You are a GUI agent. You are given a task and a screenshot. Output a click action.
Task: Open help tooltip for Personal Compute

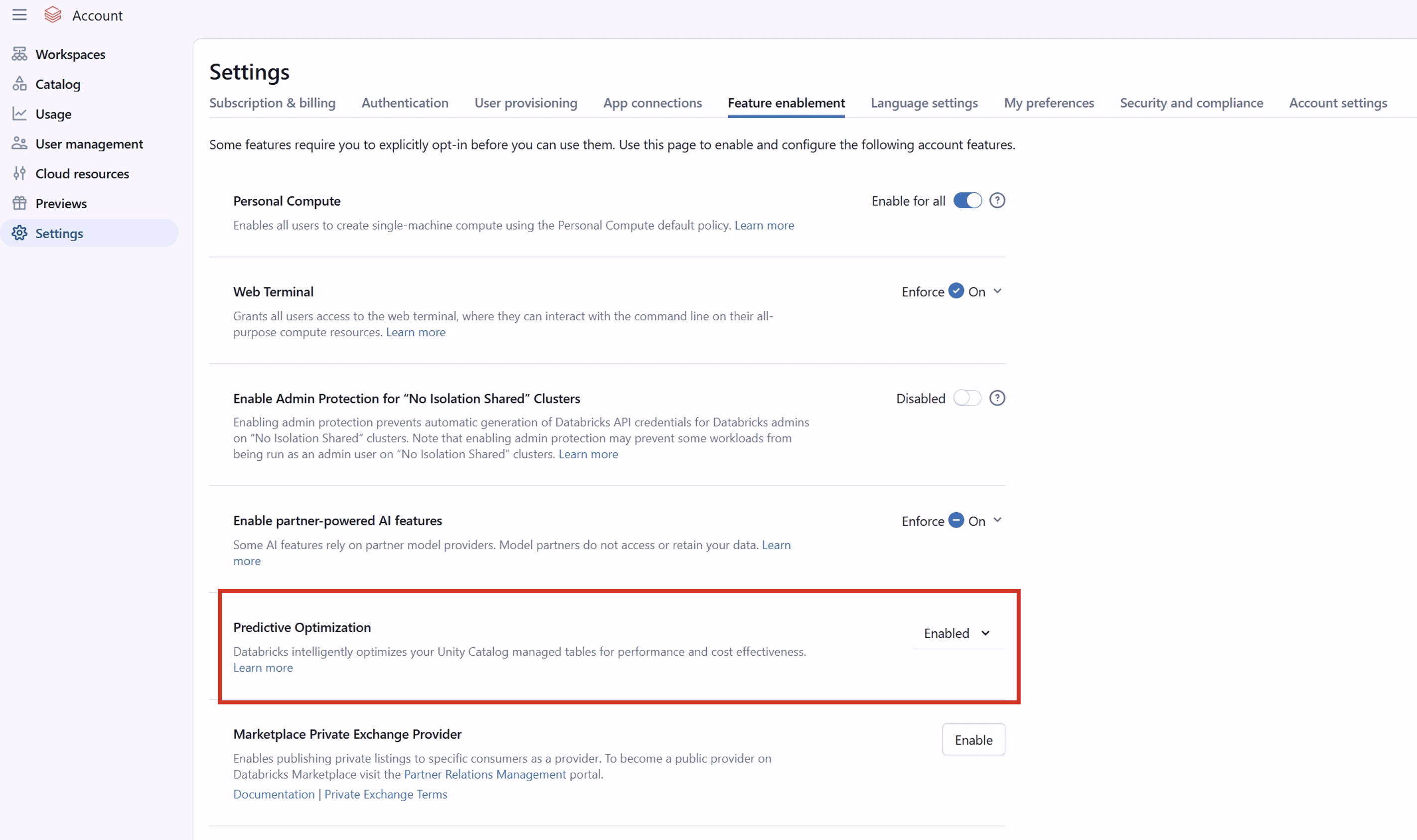[997, 200]
